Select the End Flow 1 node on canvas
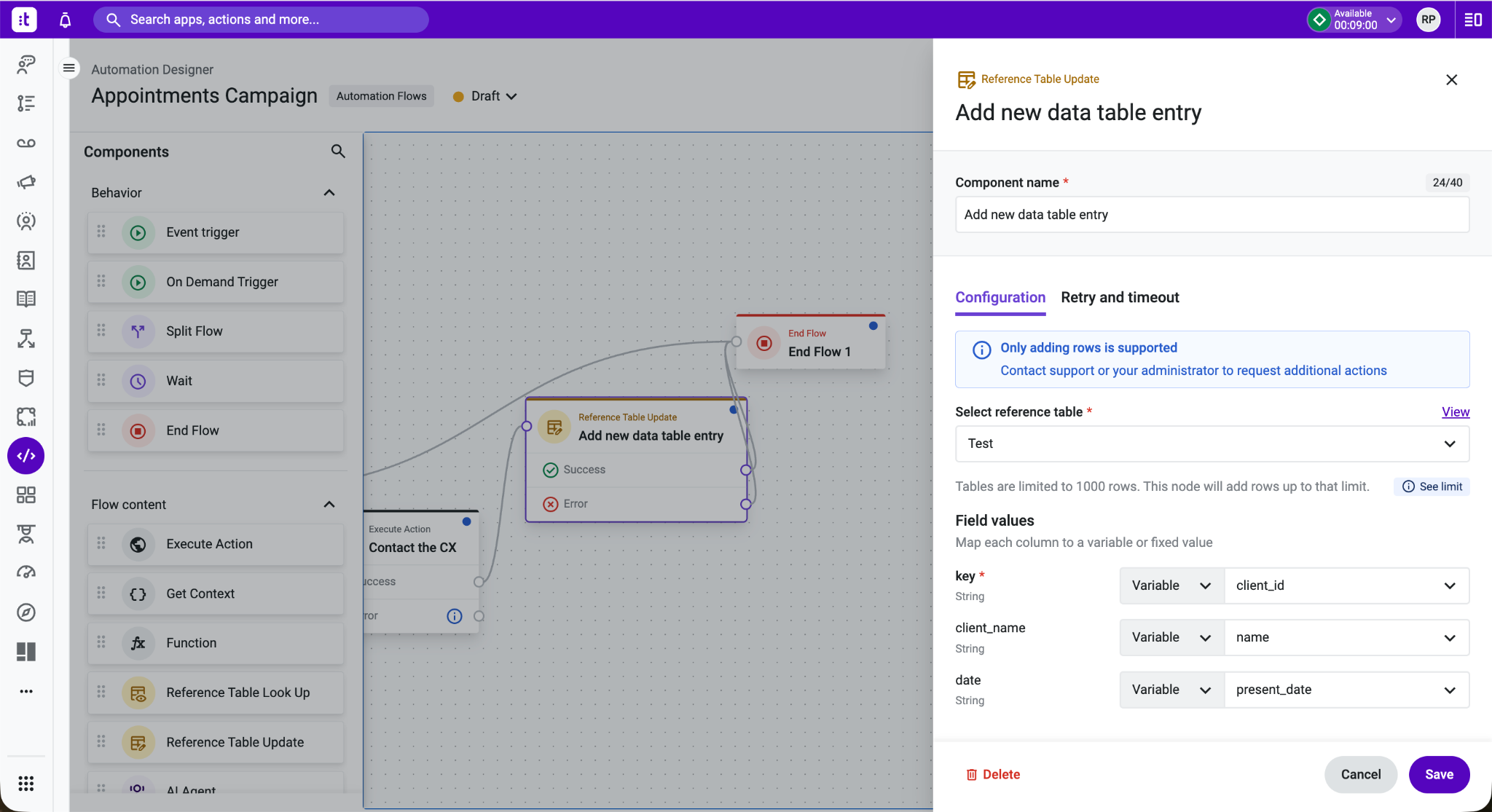Viewport: 1492px width, 812px height. coord(812,342)
